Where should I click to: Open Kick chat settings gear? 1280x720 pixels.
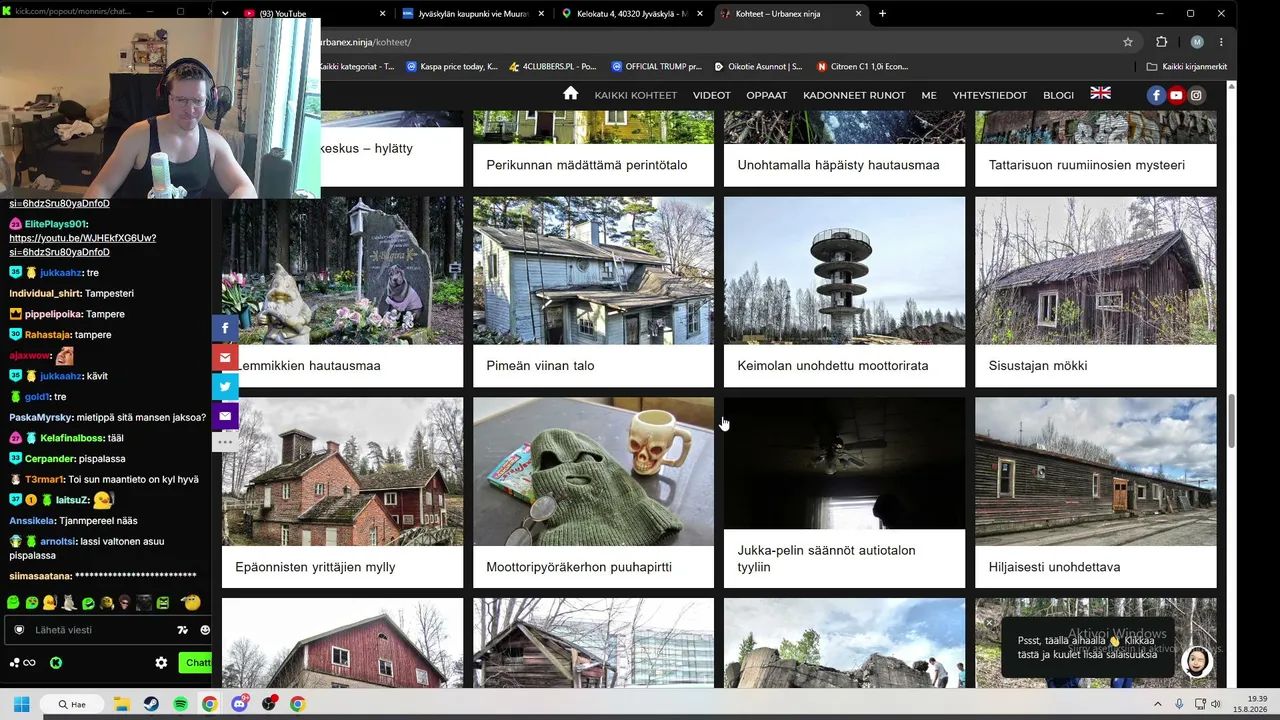coord(161,662)
